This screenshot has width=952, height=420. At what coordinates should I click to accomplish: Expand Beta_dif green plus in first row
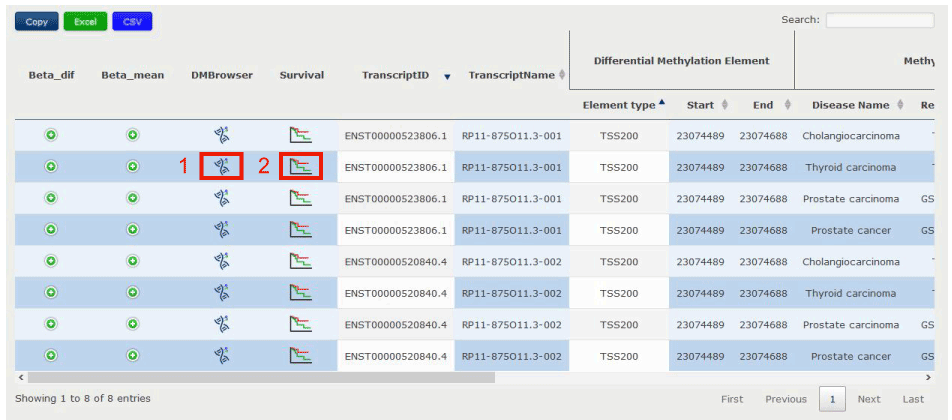pyautogui.click(x=50, y=135)
